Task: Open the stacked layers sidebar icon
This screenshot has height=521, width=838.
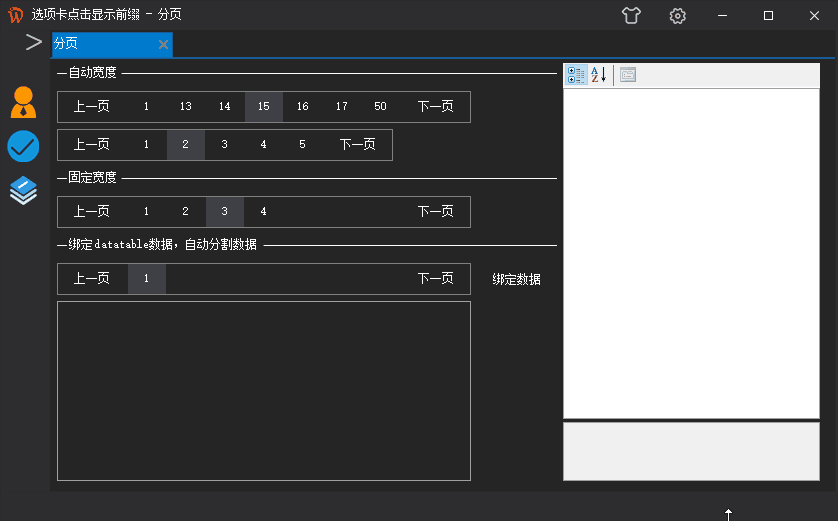Action: coord(23,190)
